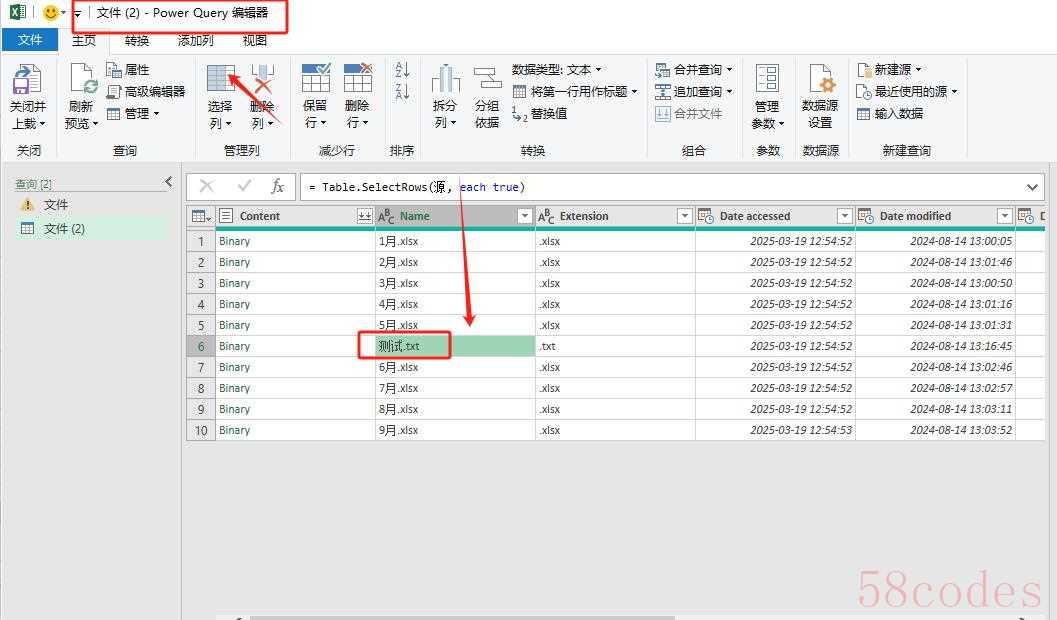The image size is (1057, 620).
Task: Select the 文件 query in the list
Action: tap(56, 205)
